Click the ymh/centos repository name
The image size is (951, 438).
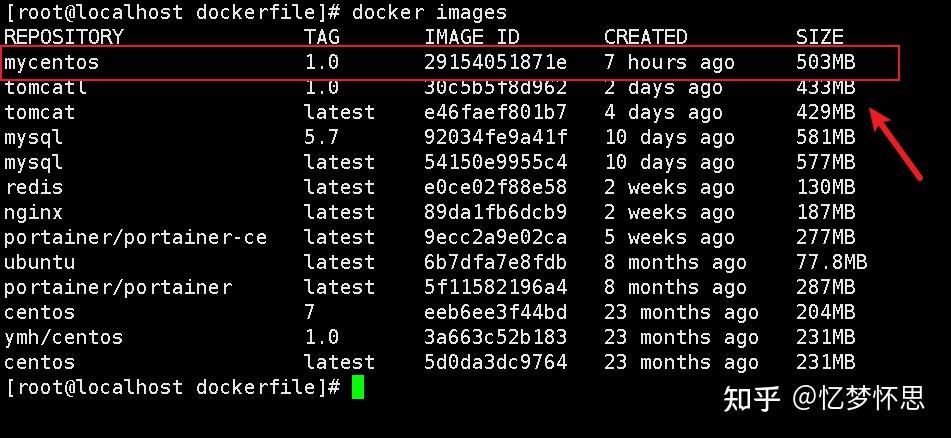click(x=63, y=337)
